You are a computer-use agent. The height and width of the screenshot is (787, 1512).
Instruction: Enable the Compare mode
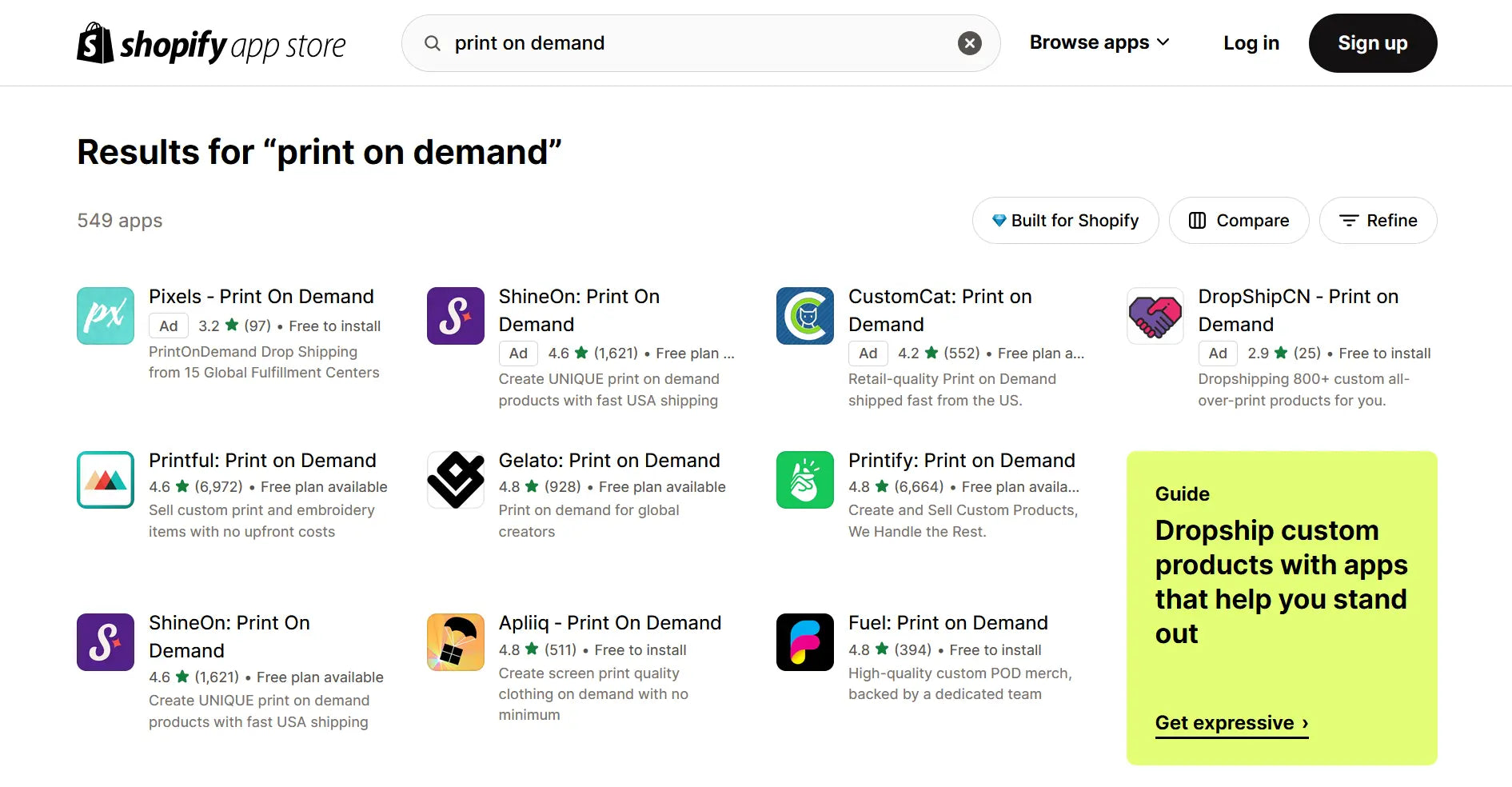[x=1238, y=220]
